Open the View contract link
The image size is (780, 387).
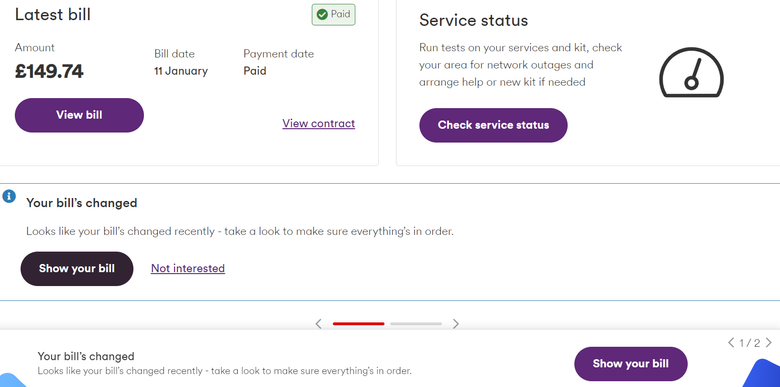[318, 123]
